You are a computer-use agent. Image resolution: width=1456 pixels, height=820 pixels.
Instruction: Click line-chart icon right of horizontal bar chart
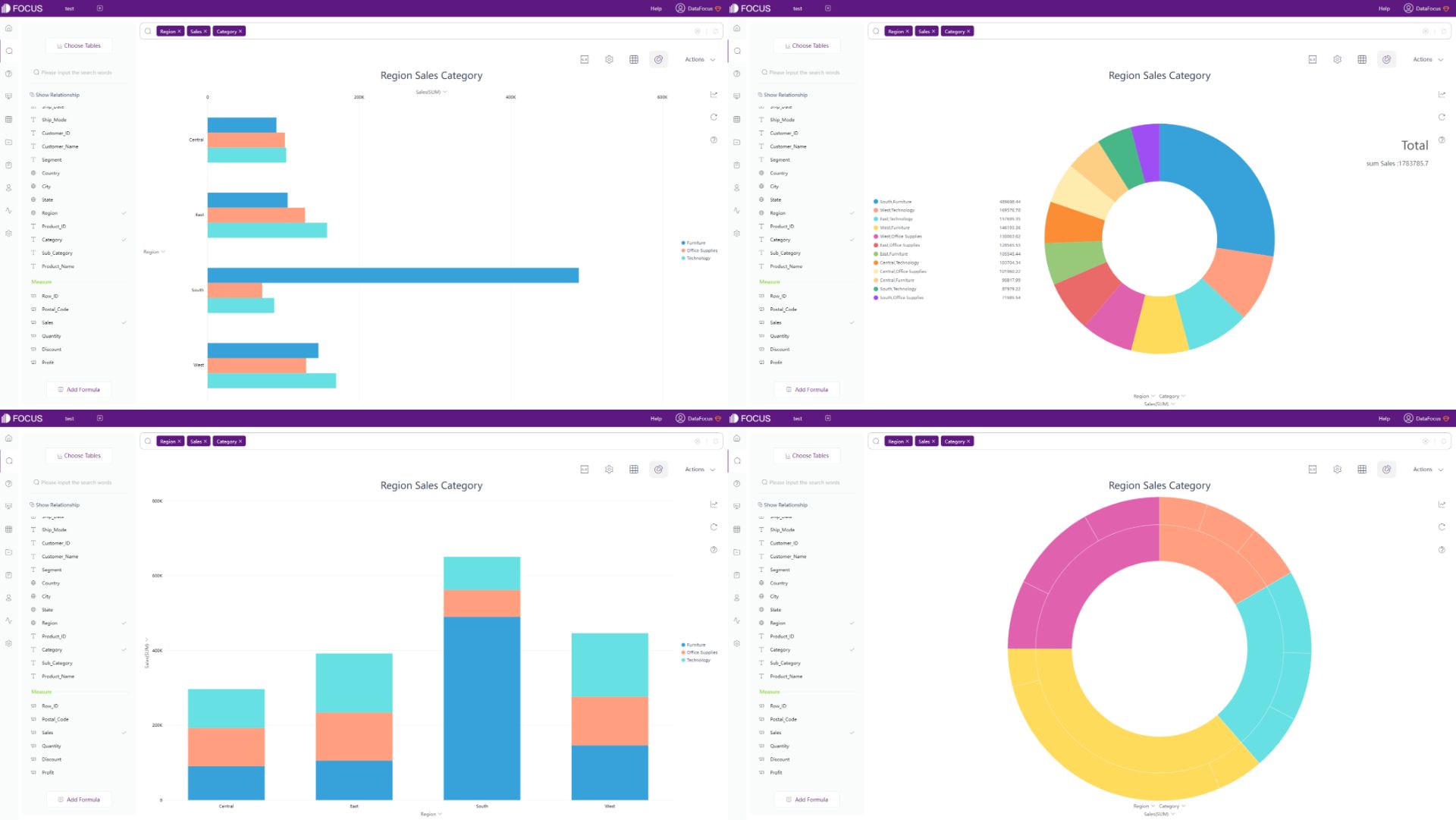coord(714,94)
